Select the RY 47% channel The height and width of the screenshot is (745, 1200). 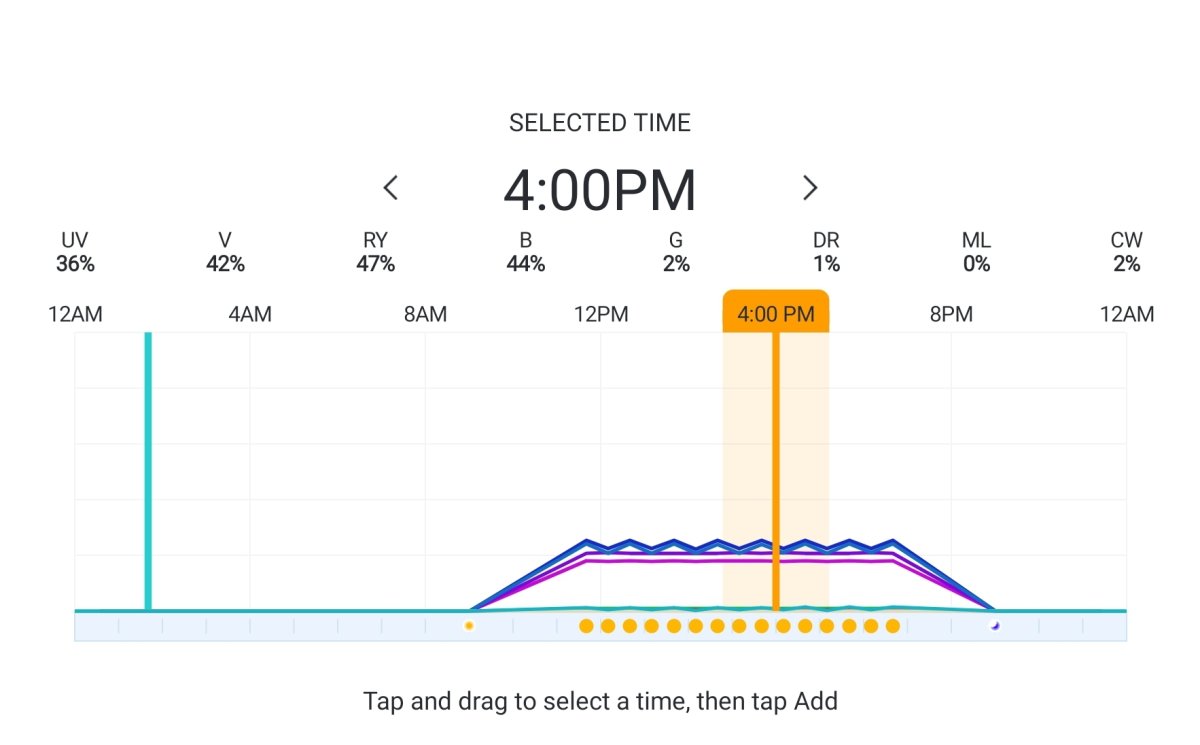pyautogui.click(x=376, y=252)
